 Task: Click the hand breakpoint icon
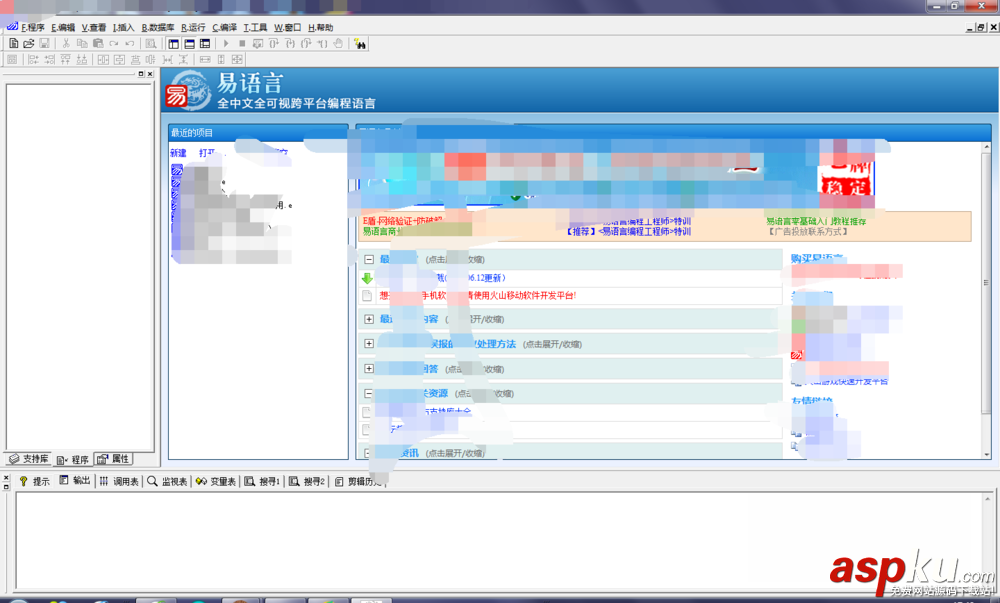pos(338,43)
